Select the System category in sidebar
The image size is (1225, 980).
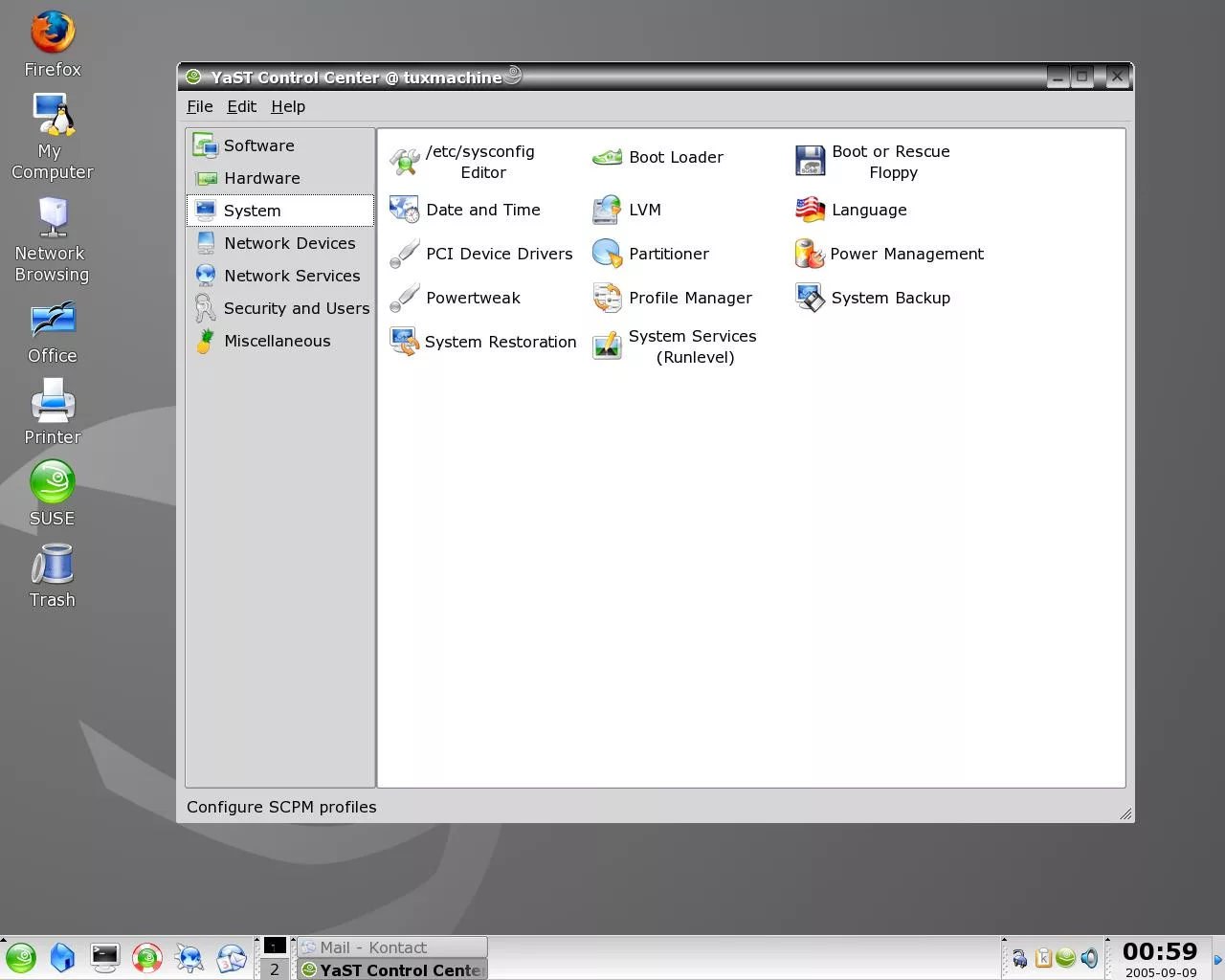(279, 211)
